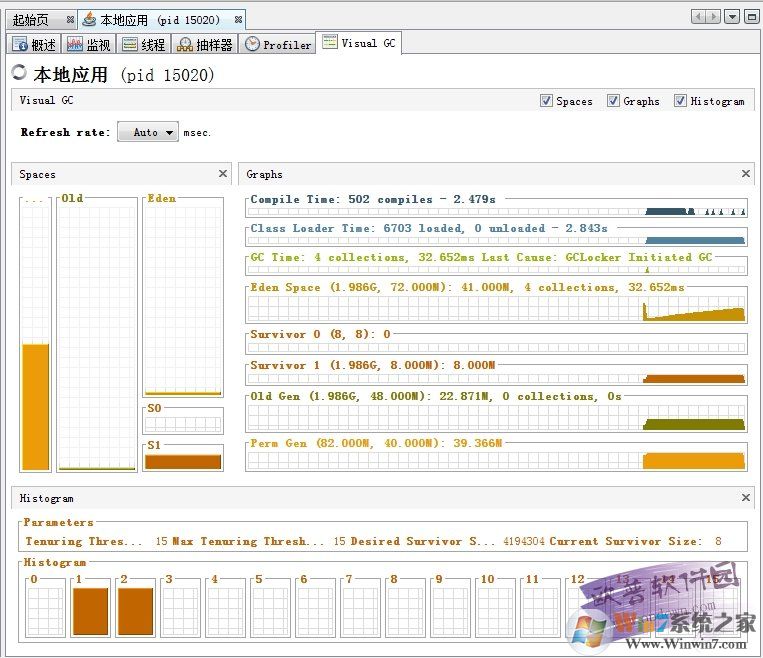The height and width of the screenshot is (658, 763).
Task: Switch to the 概述 tab
Action: coord(35,45)
